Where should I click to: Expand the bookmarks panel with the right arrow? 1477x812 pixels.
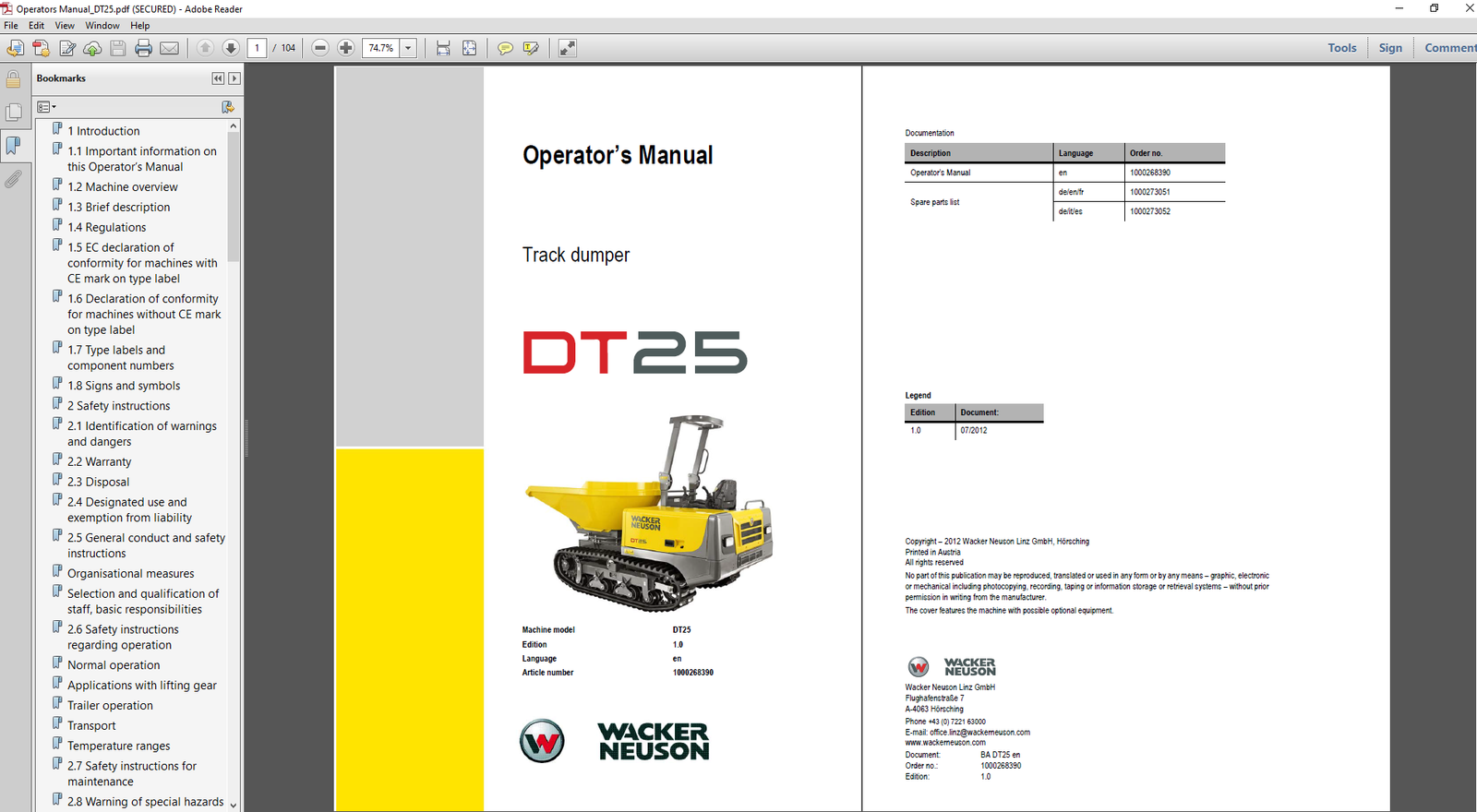234,78
